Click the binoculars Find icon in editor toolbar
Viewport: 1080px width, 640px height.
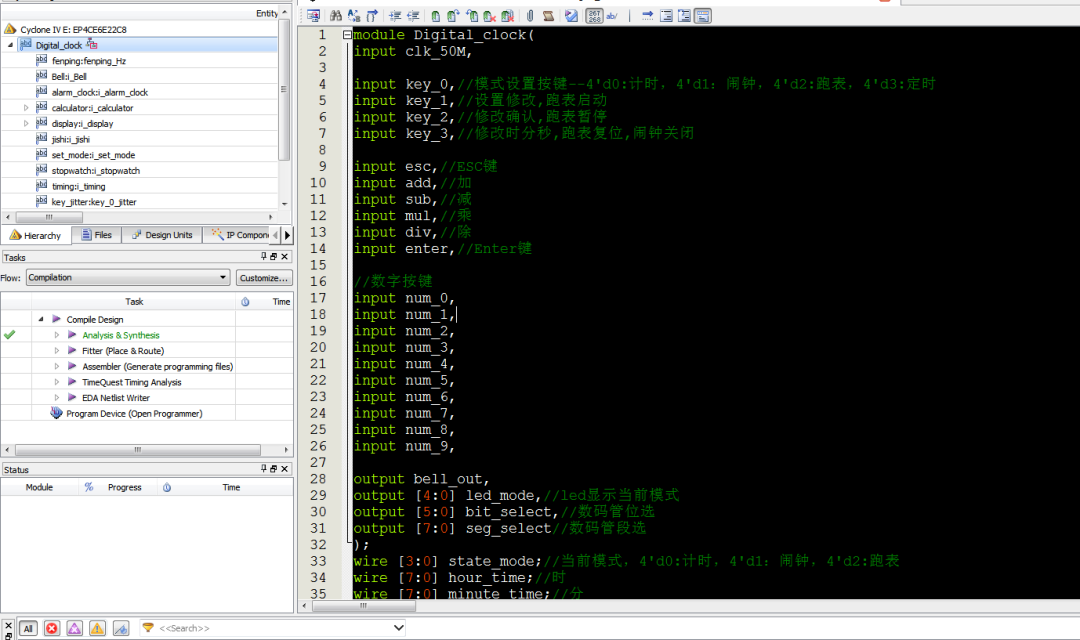point(336,15)
